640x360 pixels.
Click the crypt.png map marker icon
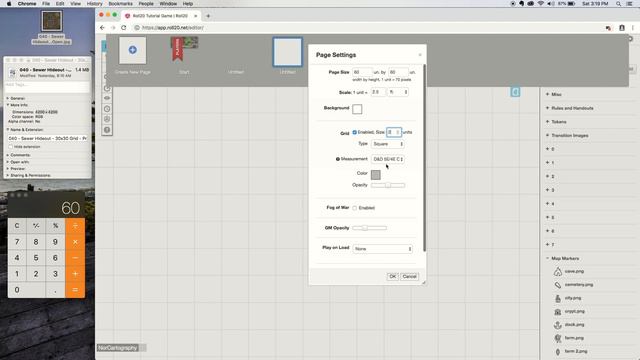(558, 311)
